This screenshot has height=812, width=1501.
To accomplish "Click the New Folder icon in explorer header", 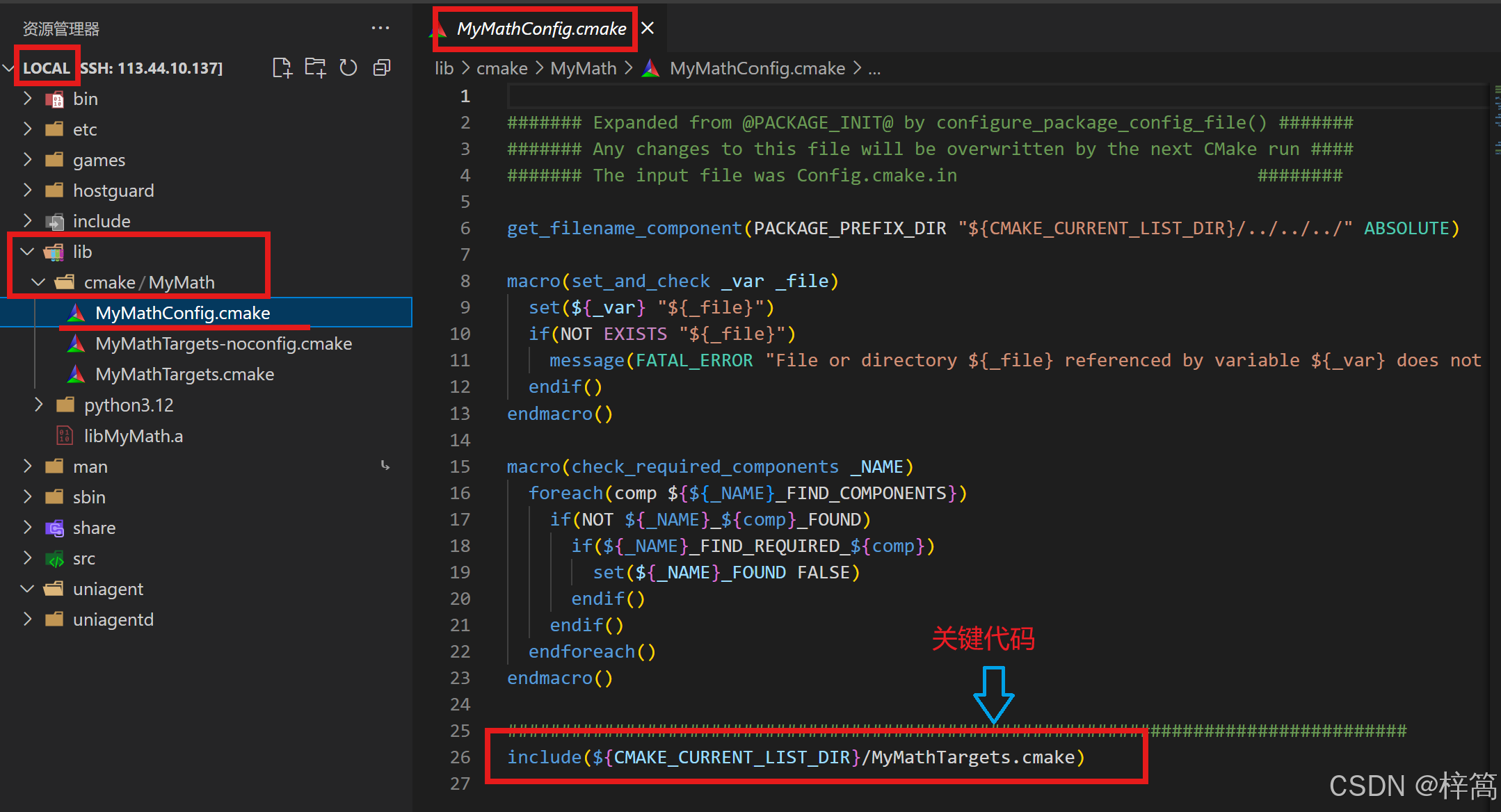I will [x=315, y=67].
